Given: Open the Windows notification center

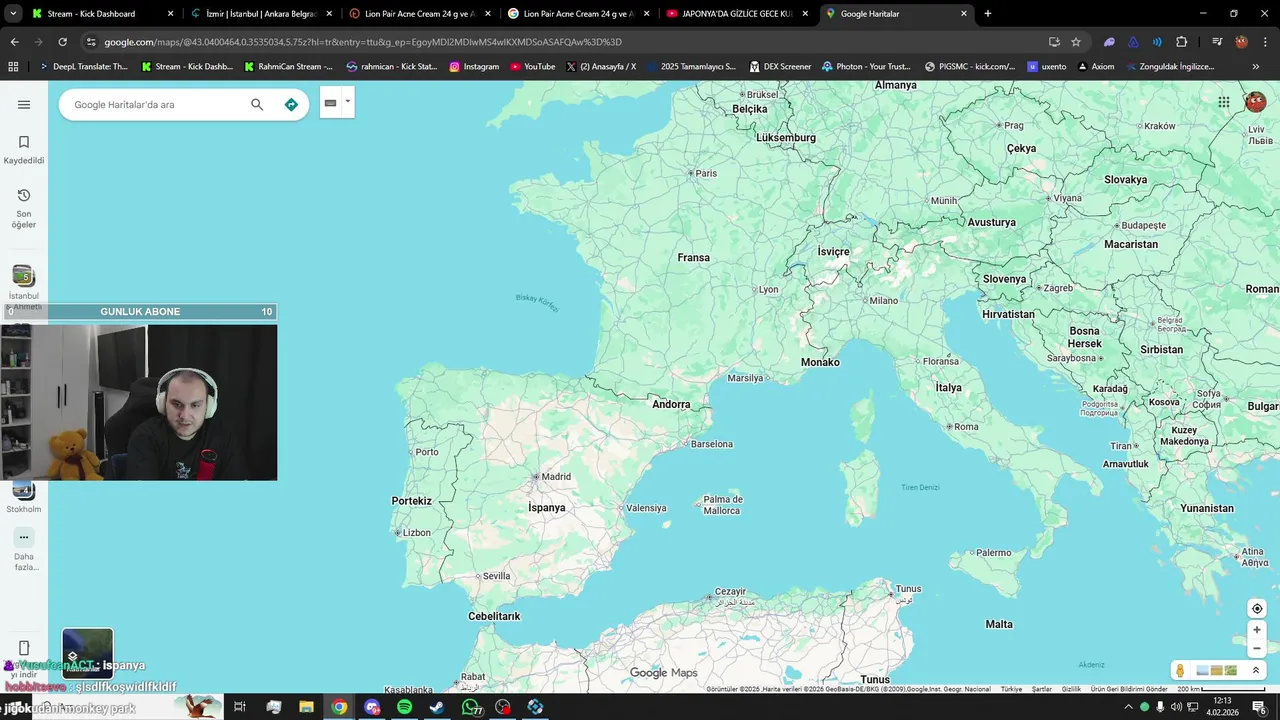Looking at the screenshot, I should (x=1259, y=707).
